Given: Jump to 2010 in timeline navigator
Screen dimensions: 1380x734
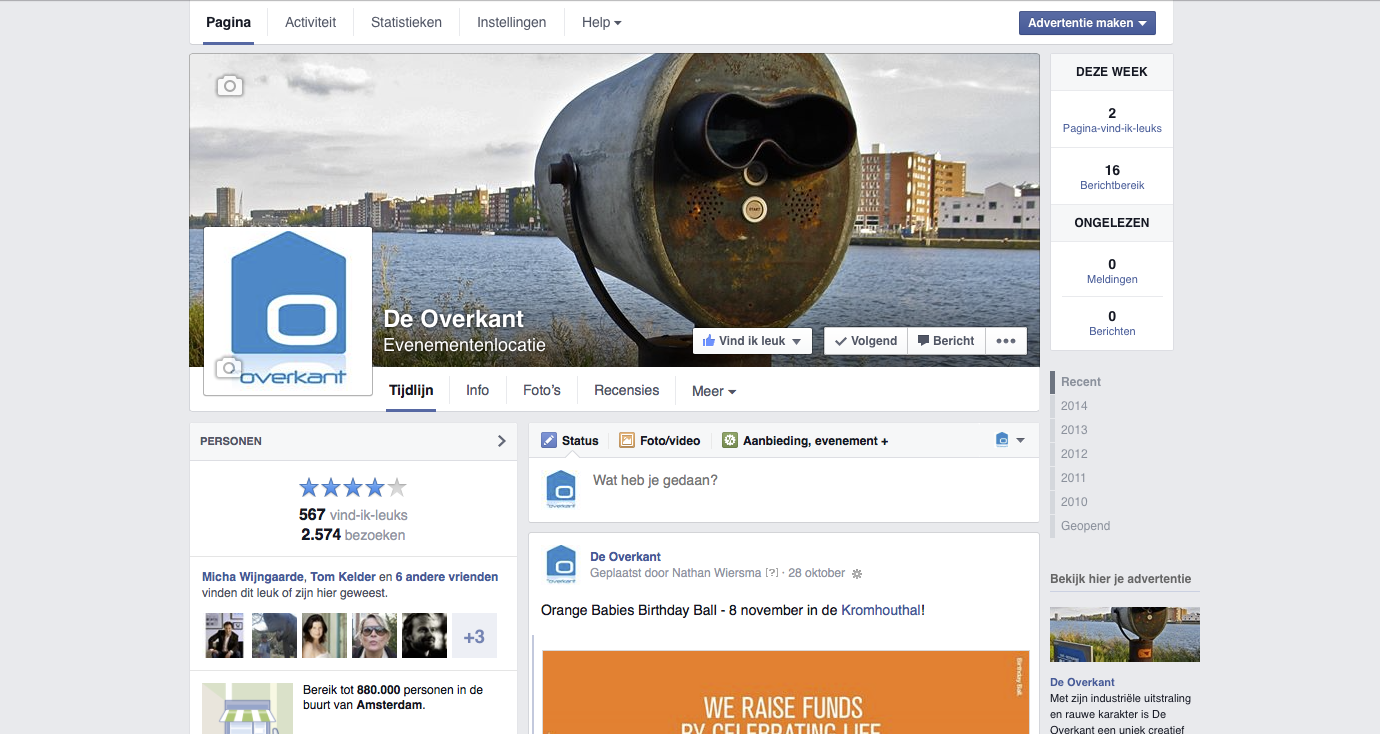Looking at the screenshot, I should click(x=1074, y=502).
